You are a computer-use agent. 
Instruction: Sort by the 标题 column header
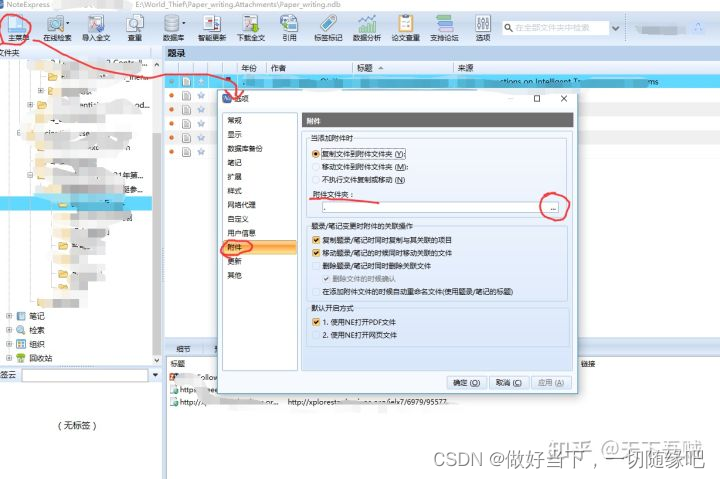click(402, 68)
